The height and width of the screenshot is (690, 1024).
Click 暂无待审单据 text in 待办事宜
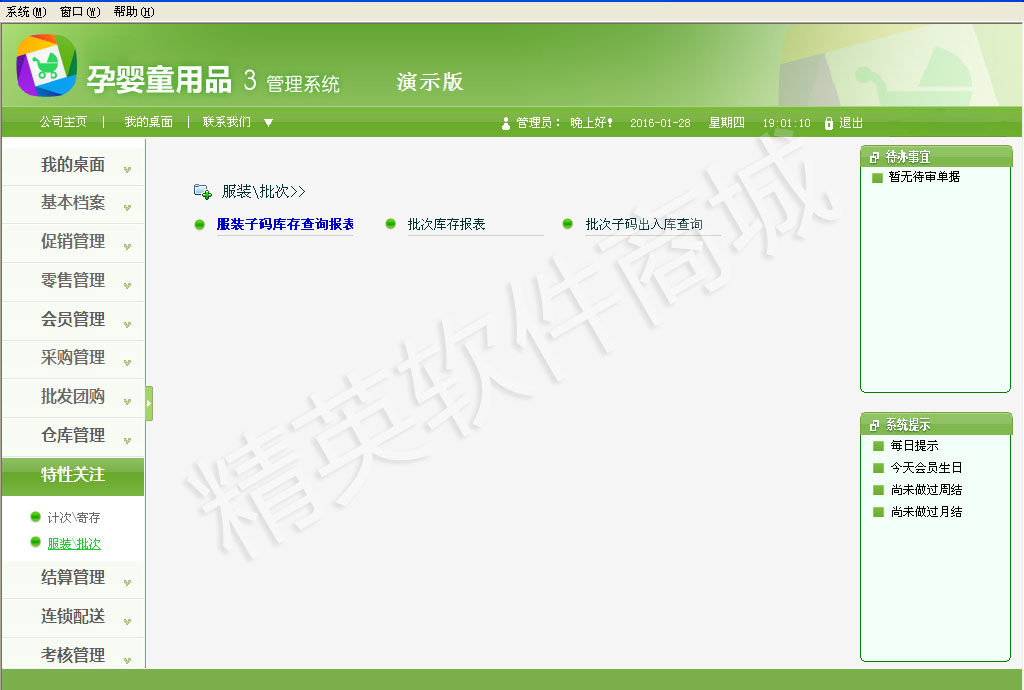coord(924,177)
